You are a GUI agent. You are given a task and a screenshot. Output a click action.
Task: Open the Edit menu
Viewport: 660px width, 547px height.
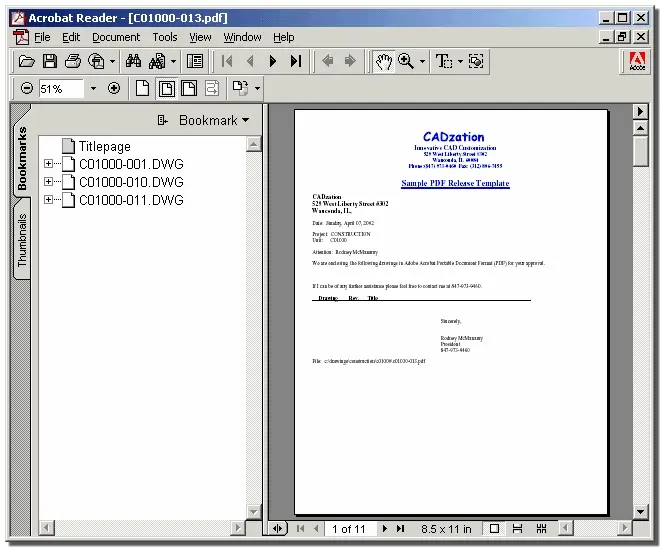pyautogui.click(x=71, y=37)
